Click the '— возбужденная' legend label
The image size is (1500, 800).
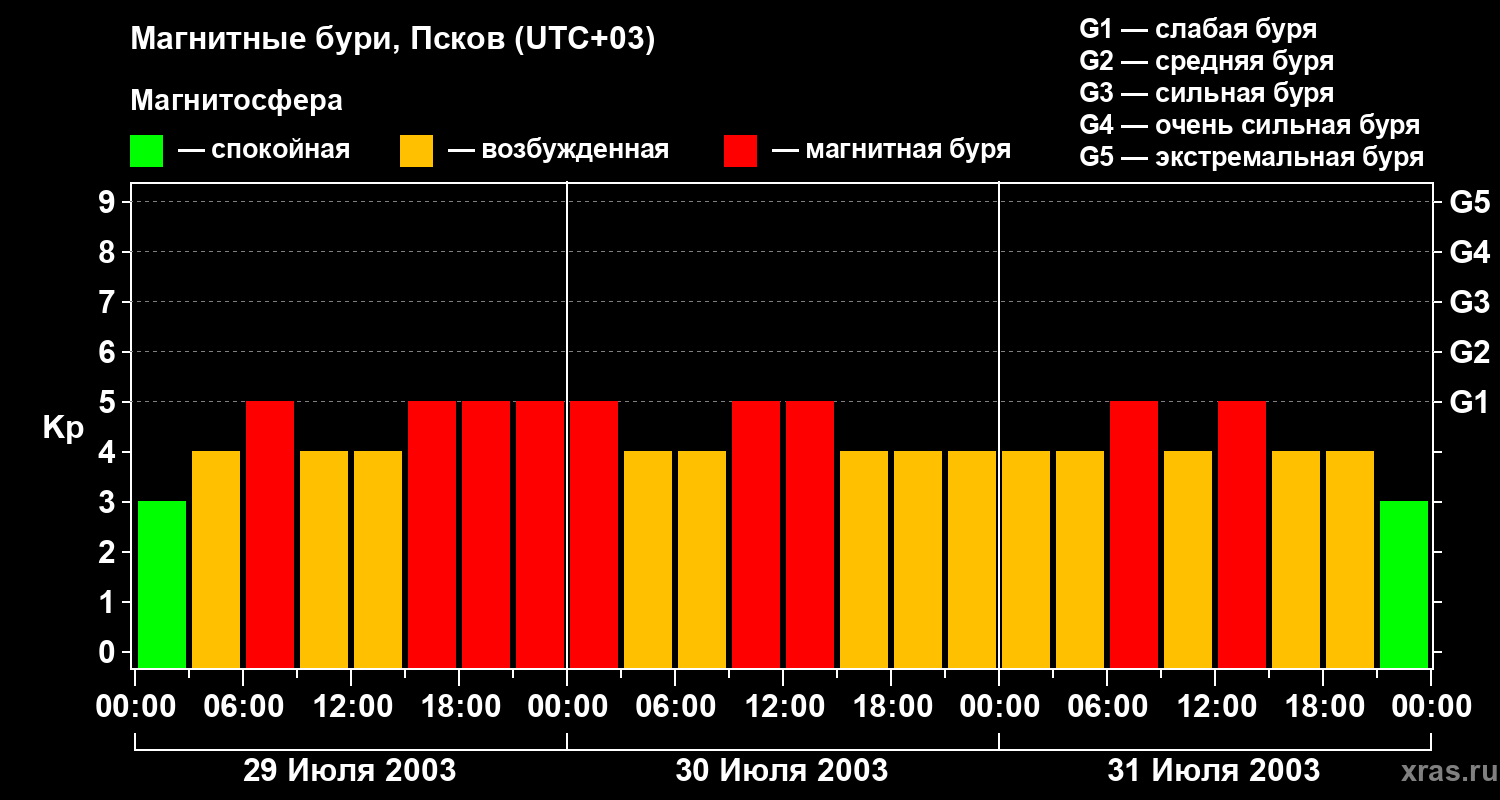click(558, 150)
